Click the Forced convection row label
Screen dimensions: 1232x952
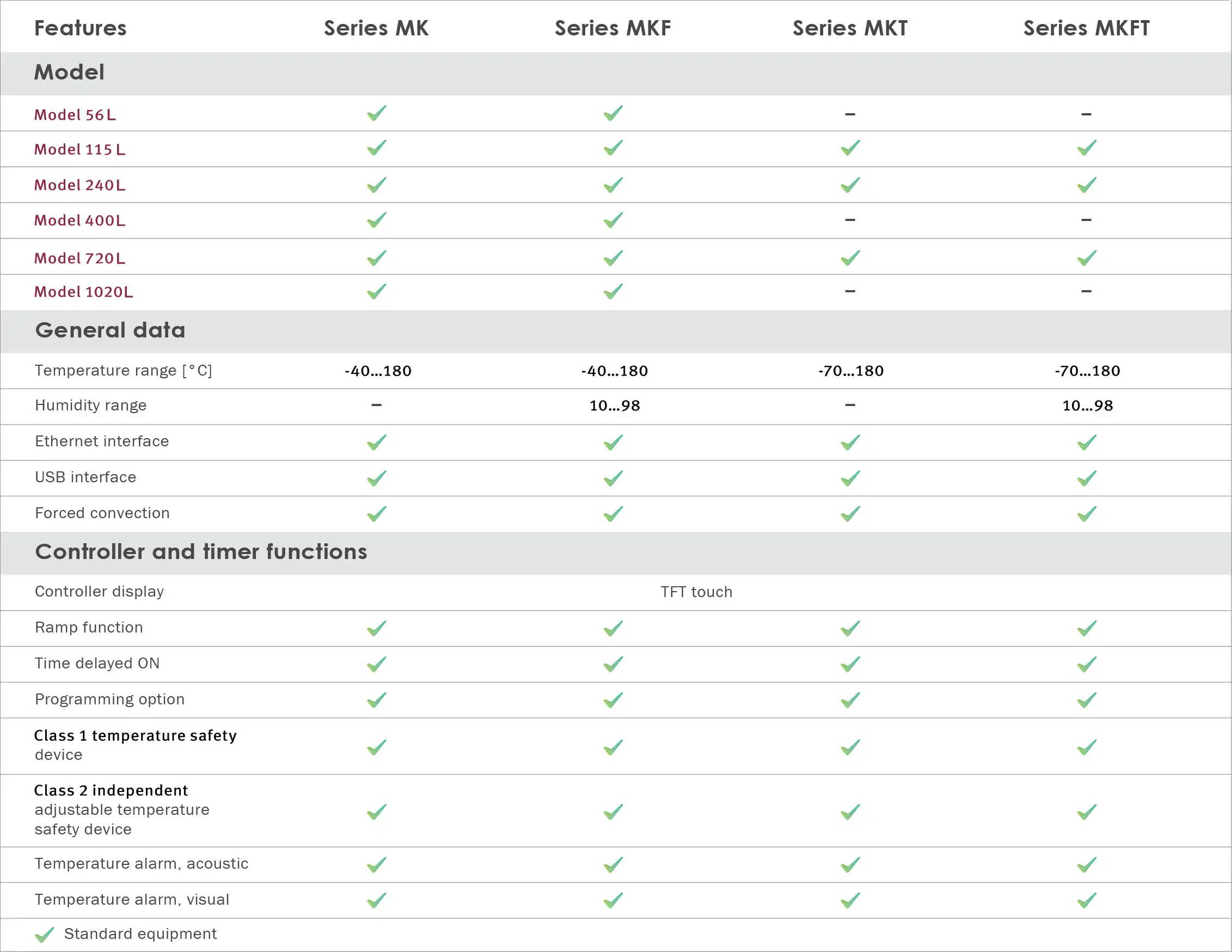point(102,513)
